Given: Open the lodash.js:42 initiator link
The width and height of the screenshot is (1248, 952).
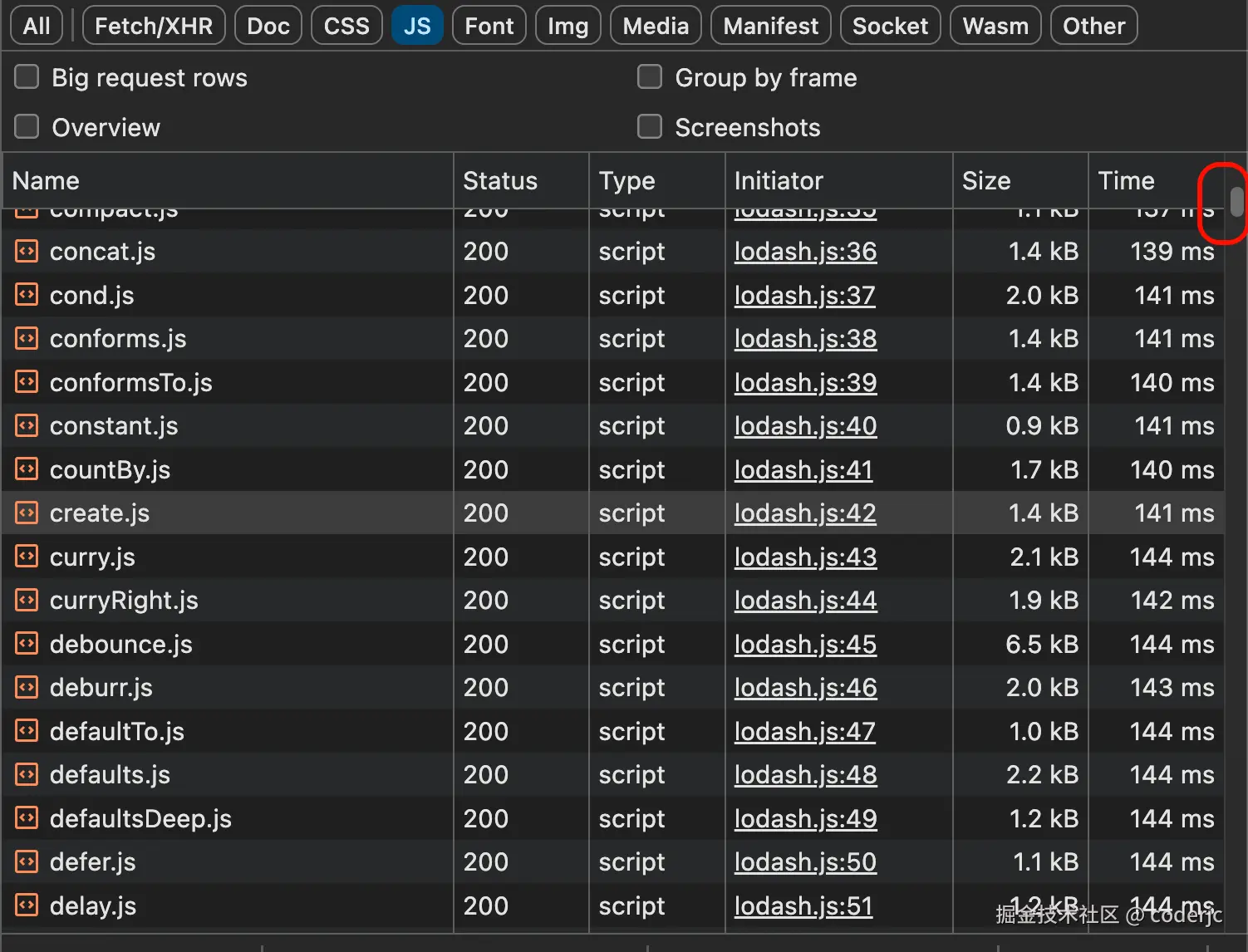Looking at the screenshot, I should point(804,513).
